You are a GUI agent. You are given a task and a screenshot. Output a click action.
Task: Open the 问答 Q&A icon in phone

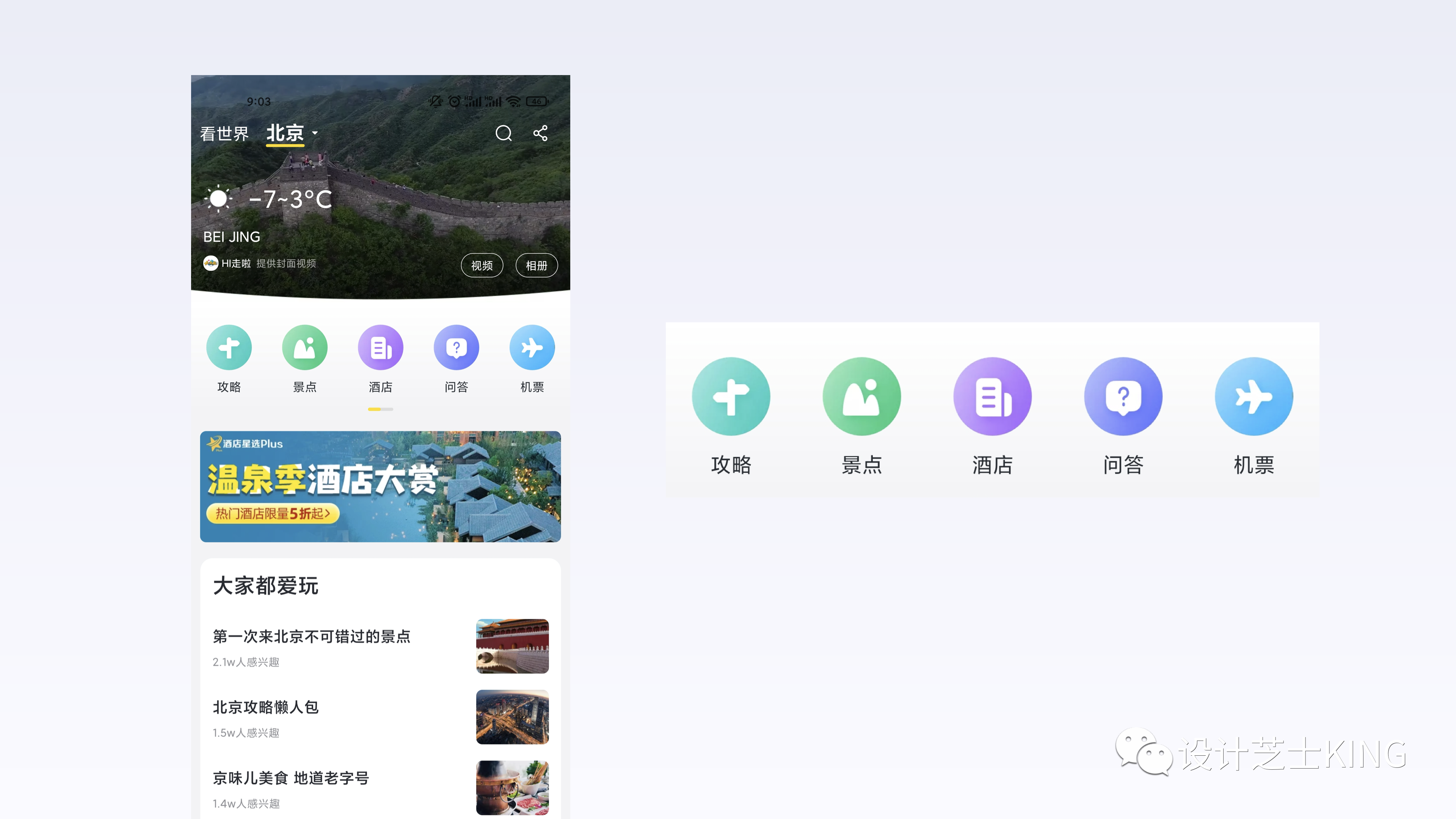[x=456, y=348]
